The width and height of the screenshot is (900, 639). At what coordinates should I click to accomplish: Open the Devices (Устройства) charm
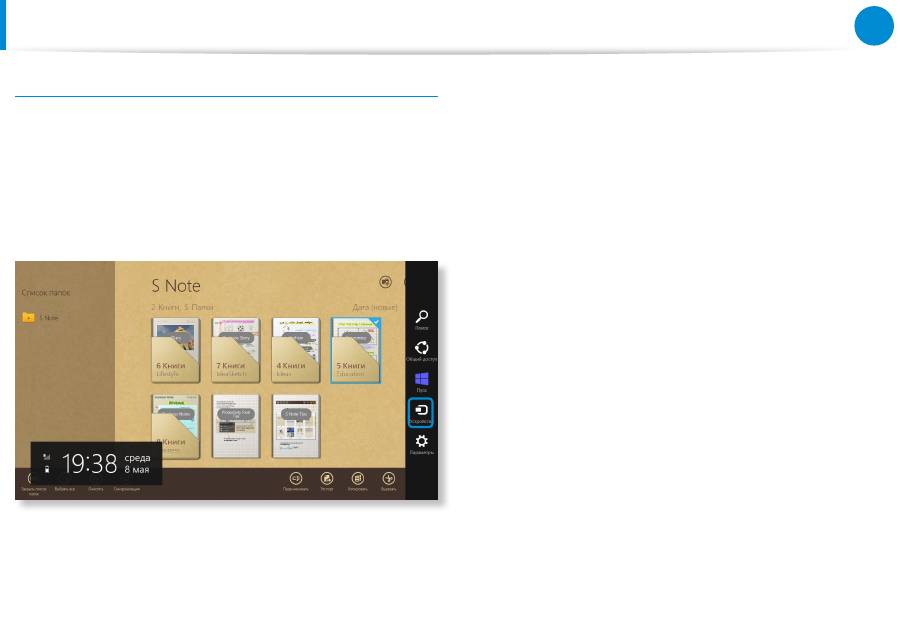421,412
